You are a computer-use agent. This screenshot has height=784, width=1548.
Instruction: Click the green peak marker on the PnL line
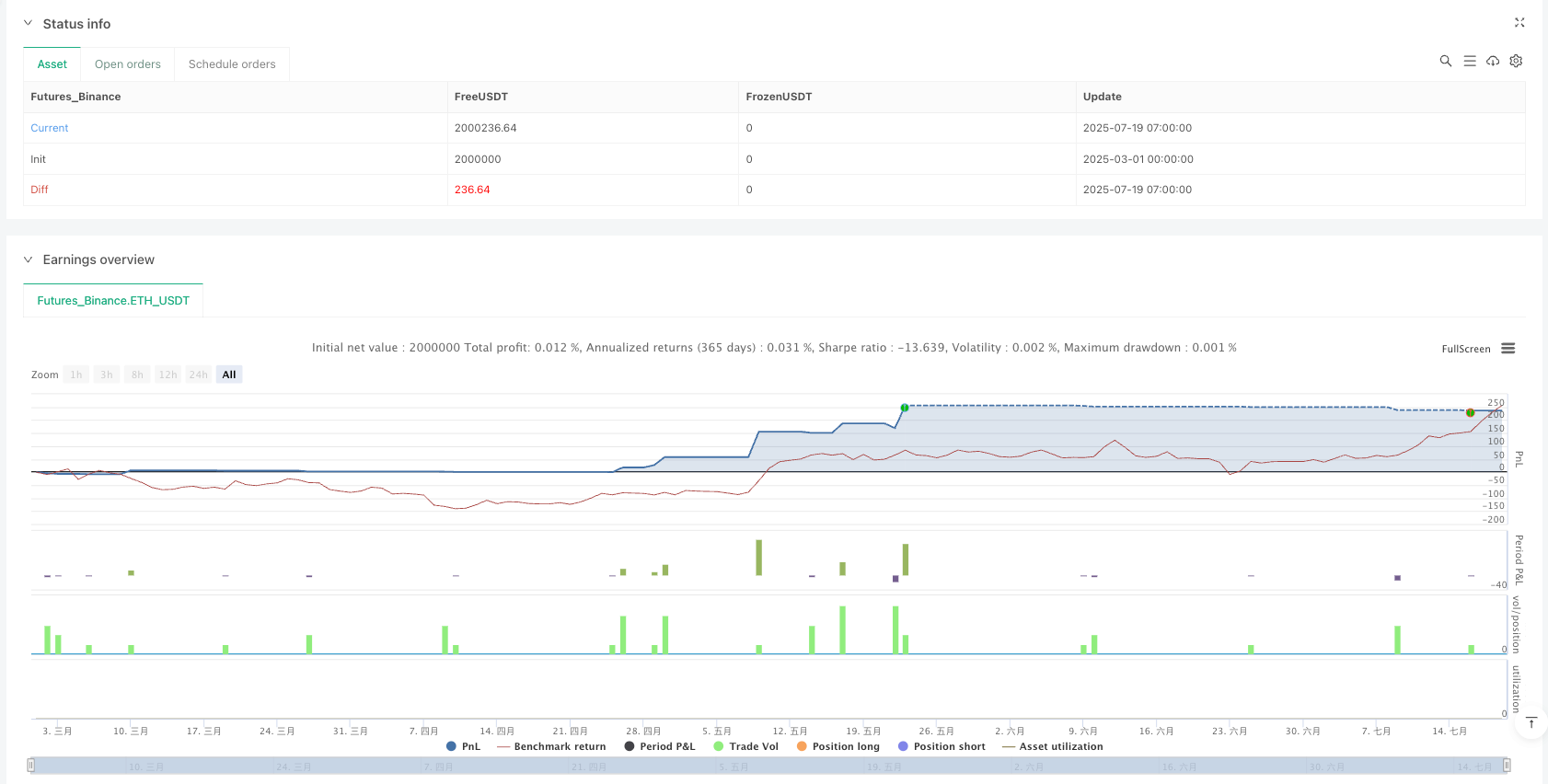click(x=905, y=408)
